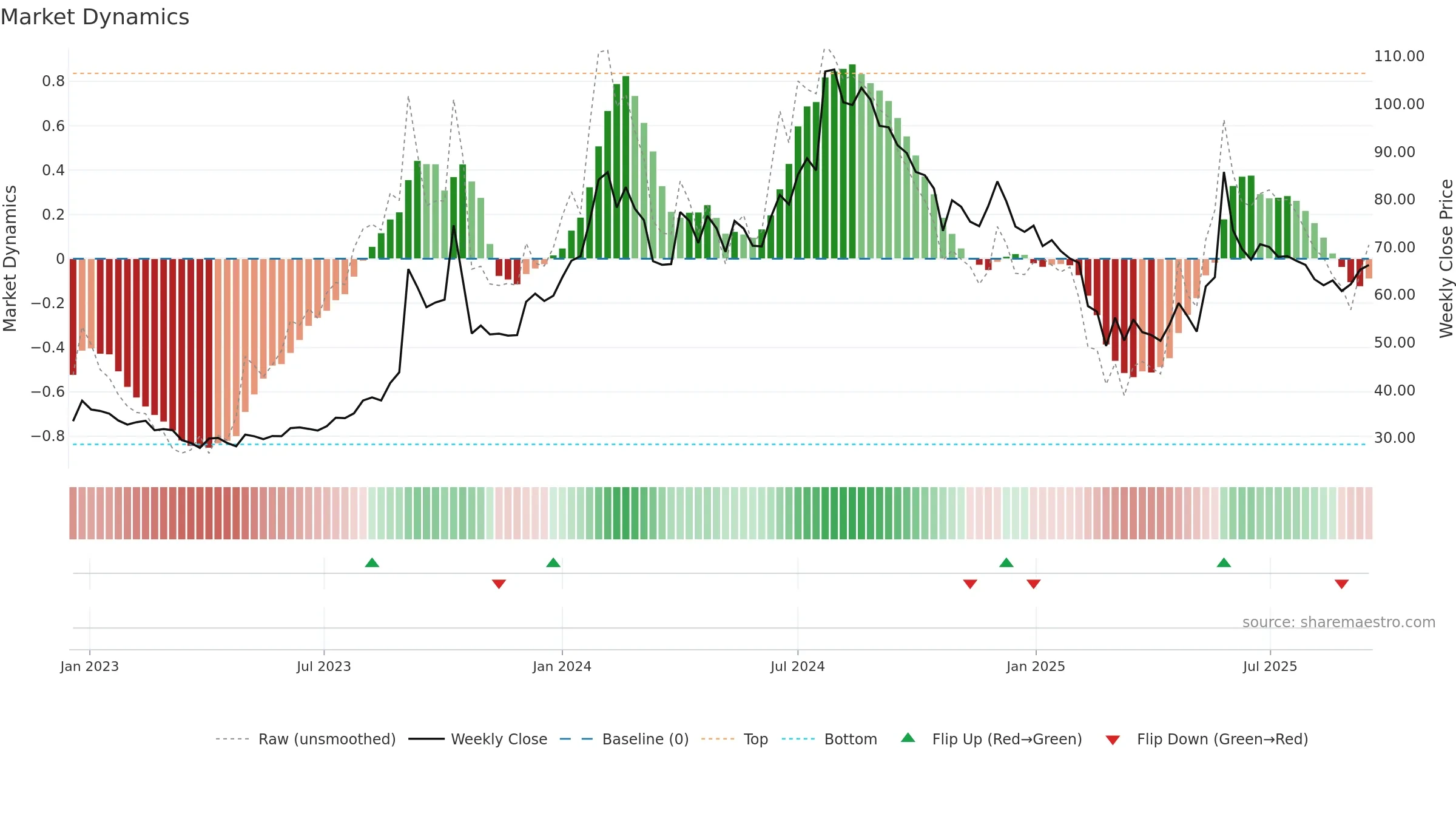Click the Jul 2024 x-axis label
This screenshot has width=1456, height=819.
click(798, 666)
